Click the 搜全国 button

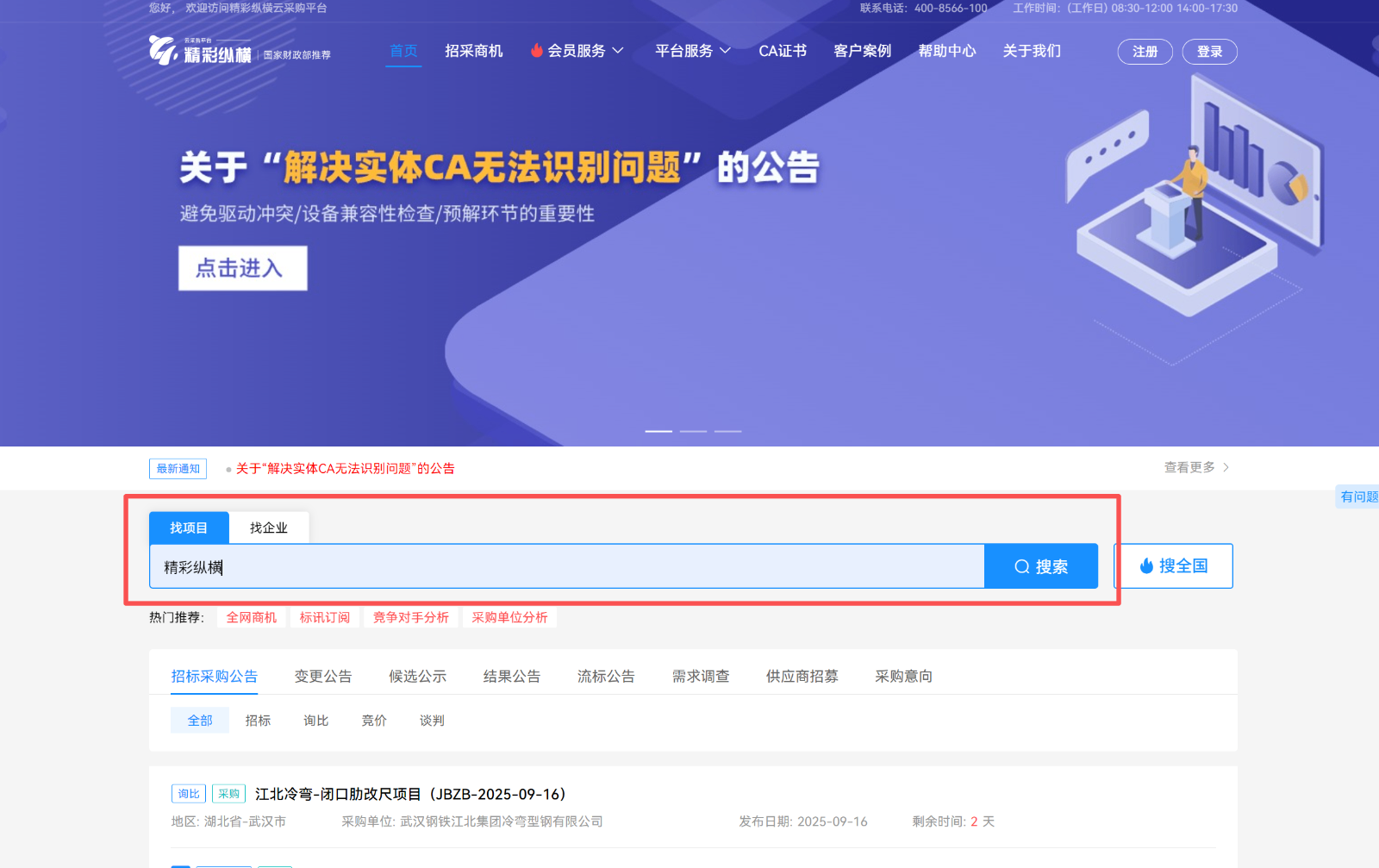pyautogui.click(x=1174, y=566)
